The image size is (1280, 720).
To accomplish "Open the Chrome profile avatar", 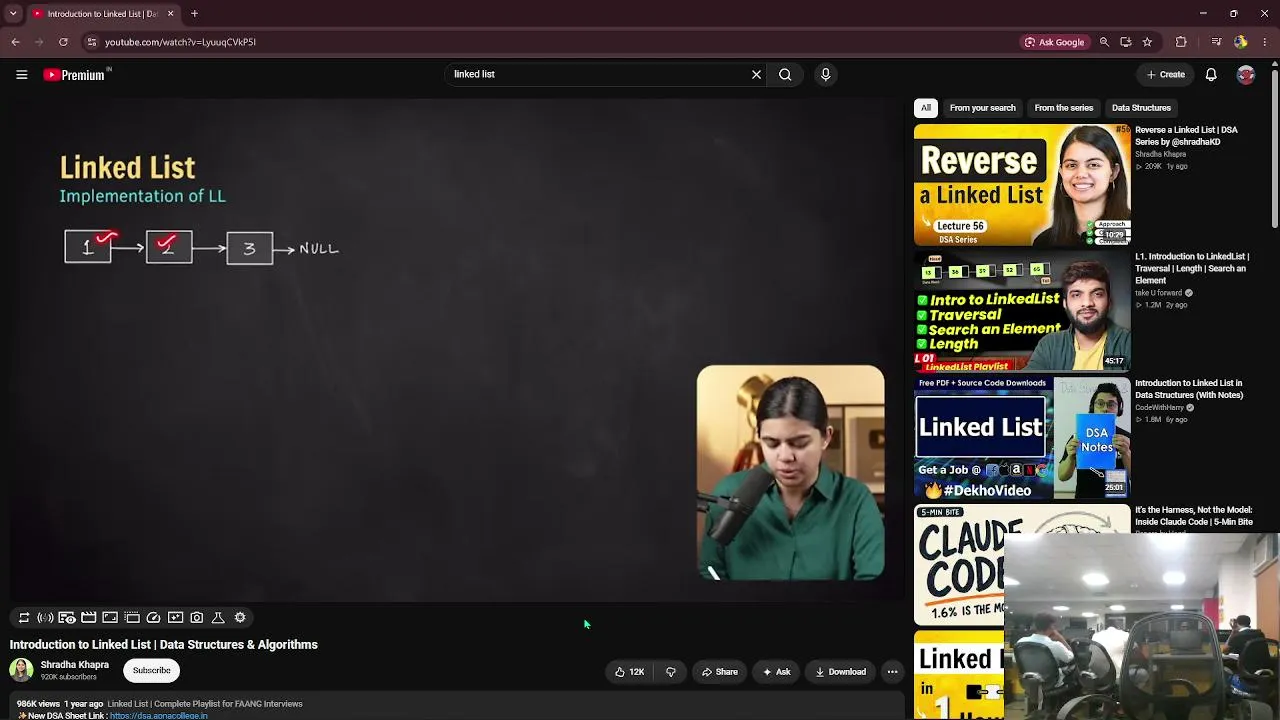I will click(1241, 42).
